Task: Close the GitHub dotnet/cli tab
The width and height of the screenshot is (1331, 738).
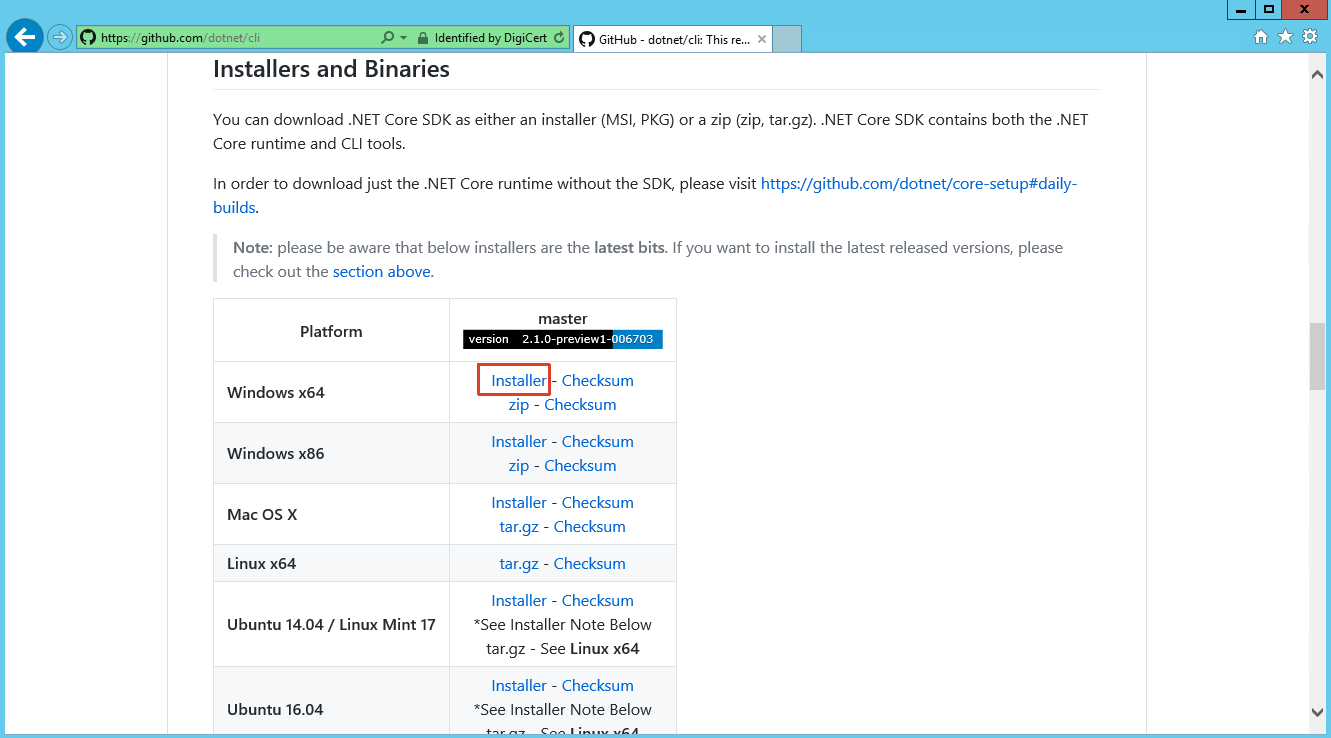Action: (x=762, y=40)
